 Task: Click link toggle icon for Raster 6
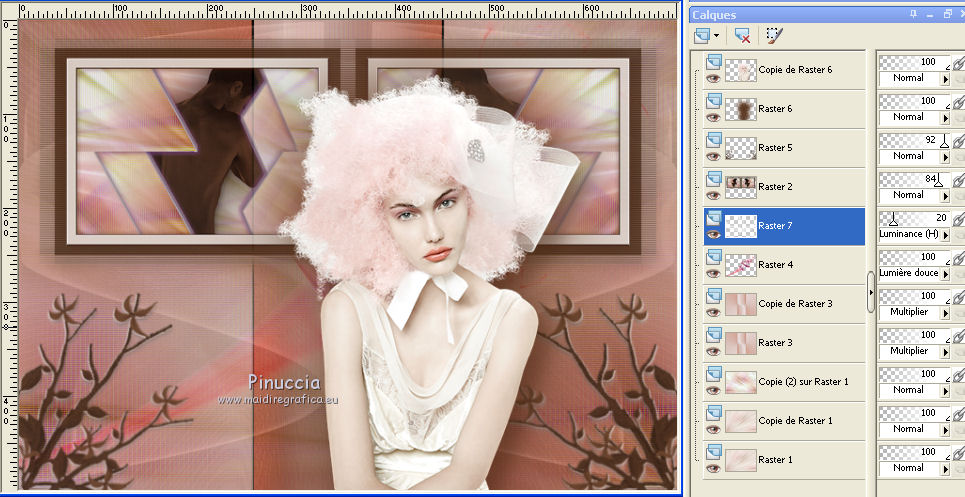pyautogui.click(x=959, y=103)
